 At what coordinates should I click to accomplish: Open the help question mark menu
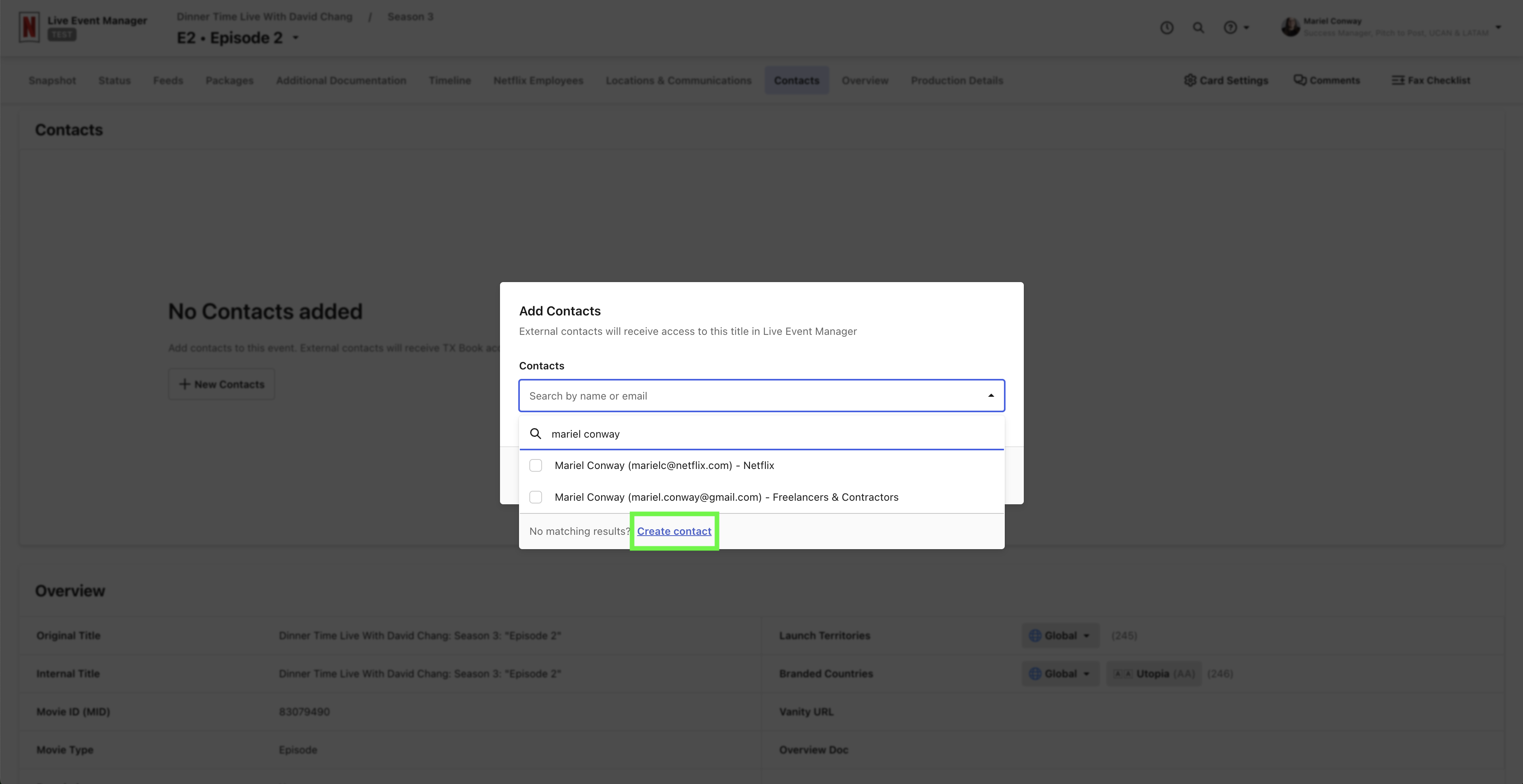click(x=1236, y=28)
